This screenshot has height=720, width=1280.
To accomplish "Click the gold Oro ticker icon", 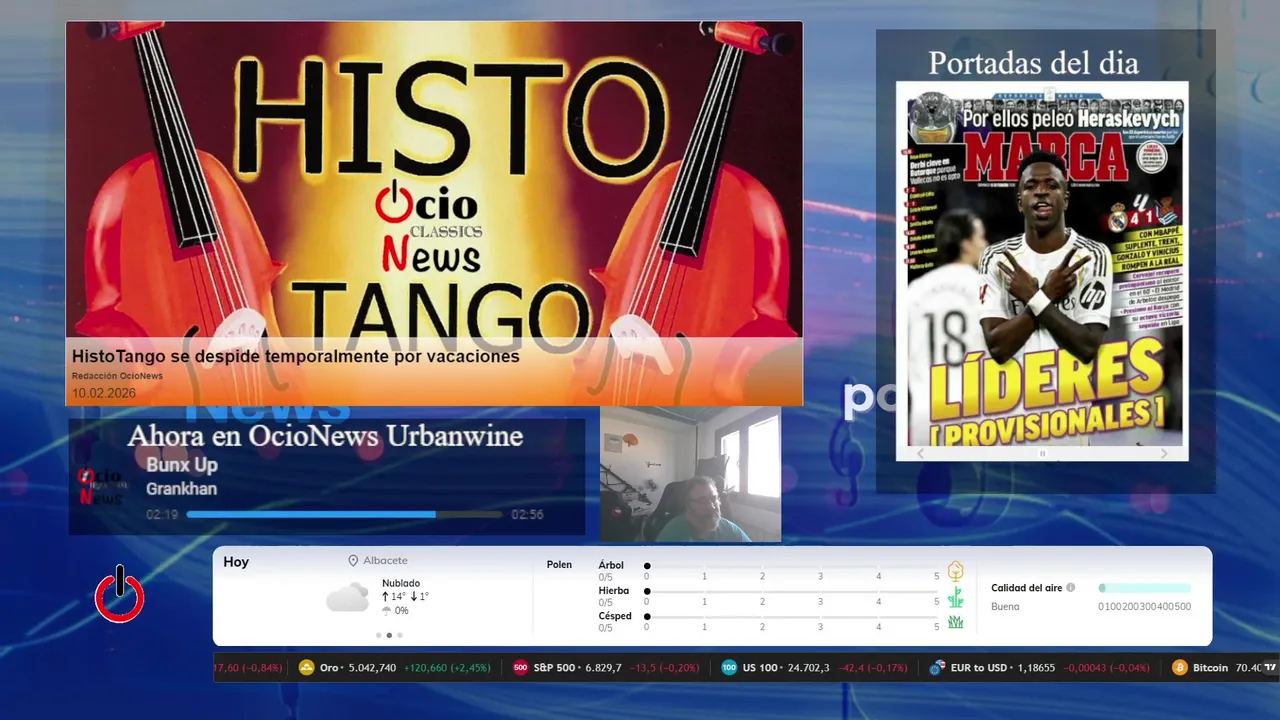I will pyautogui.click(x=307, y=667).
